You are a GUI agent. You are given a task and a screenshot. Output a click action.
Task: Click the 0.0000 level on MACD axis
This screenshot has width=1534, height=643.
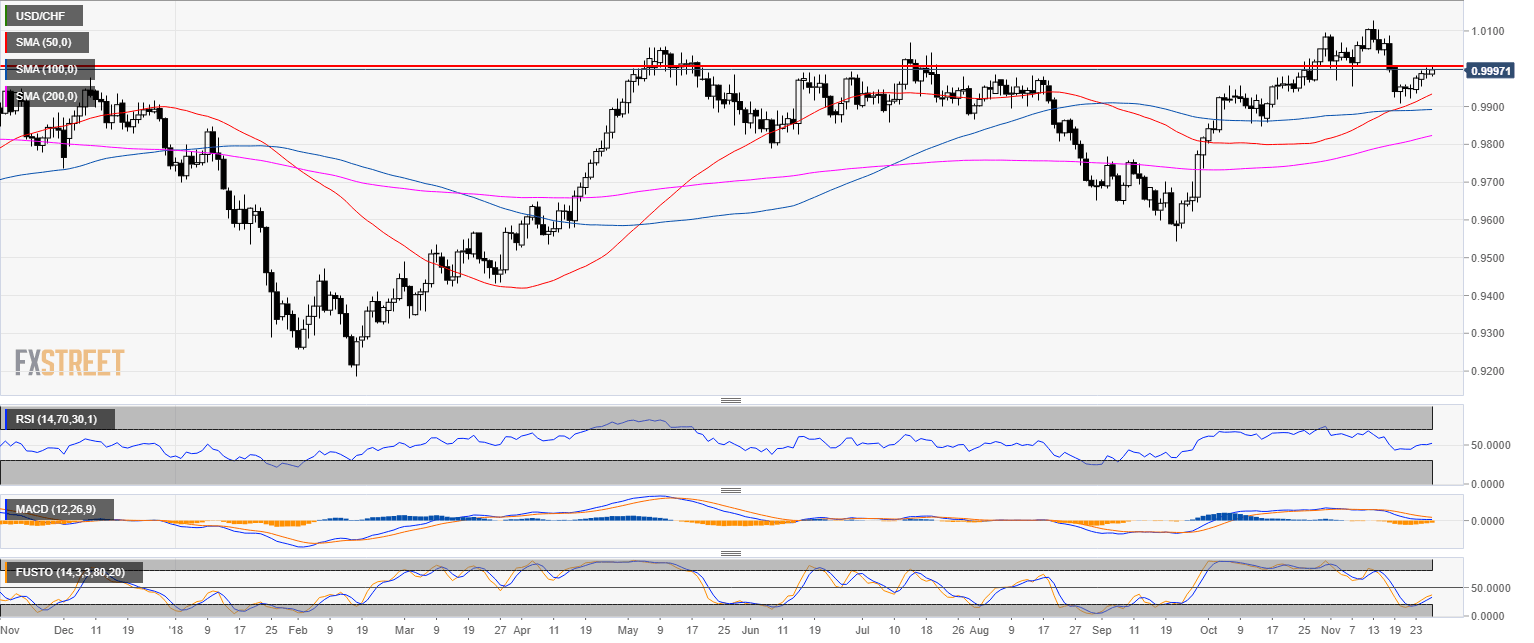coord(1490,521)
